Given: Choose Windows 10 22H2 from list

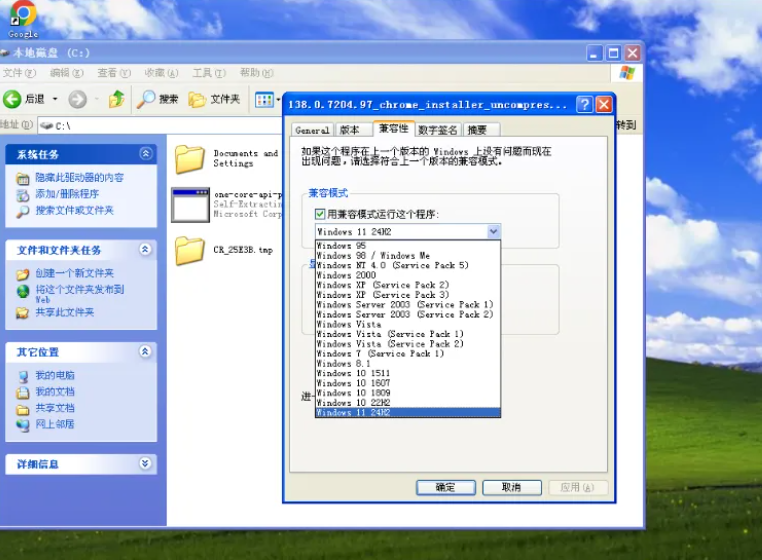Looking at the screenshot, I should 407,403.
